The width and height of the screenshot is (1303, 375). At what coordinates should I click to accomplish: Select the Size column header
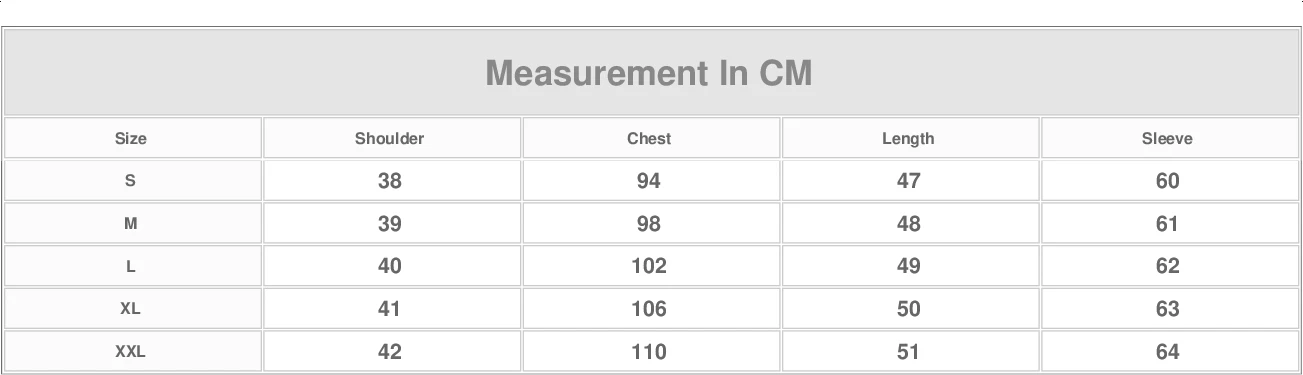click(130, 139)
